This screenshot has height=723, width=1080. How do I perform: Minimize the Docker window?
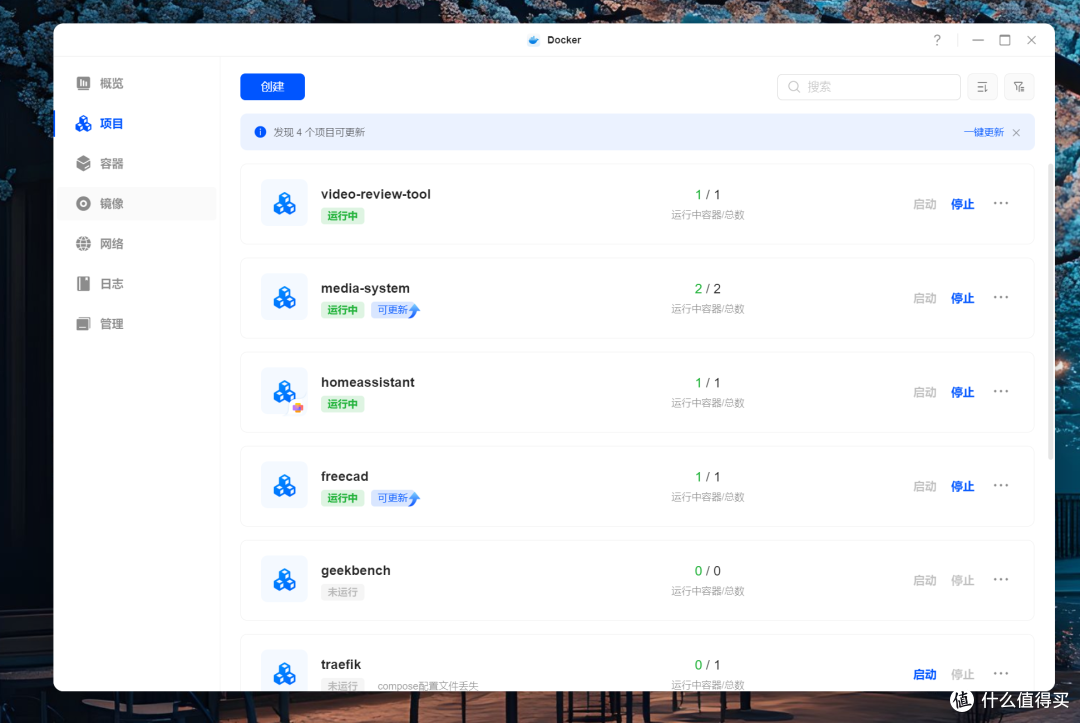(x=978, y=40)
